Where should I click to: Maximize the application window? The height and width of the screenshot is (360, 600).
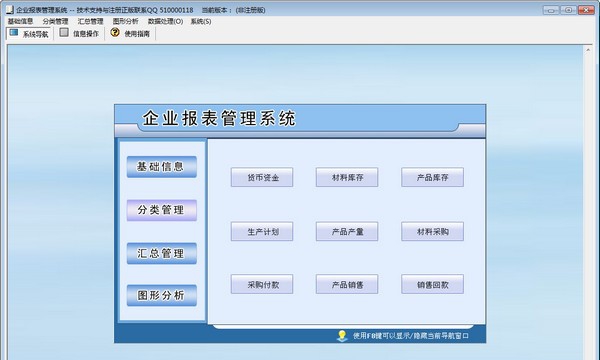[568, 10]
